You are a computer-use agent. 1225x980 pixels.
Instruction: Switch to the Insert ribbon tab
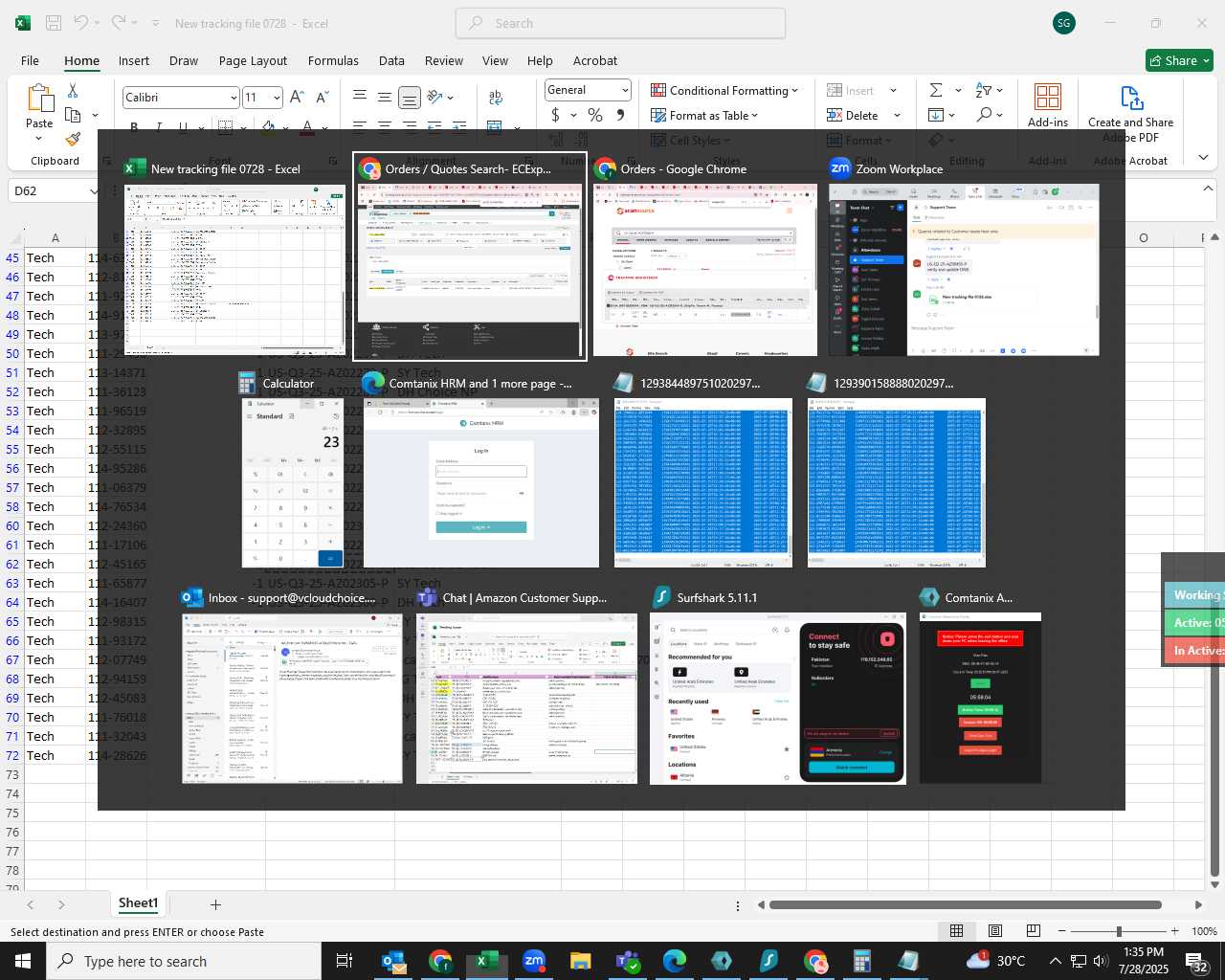(x=134, y=60)
